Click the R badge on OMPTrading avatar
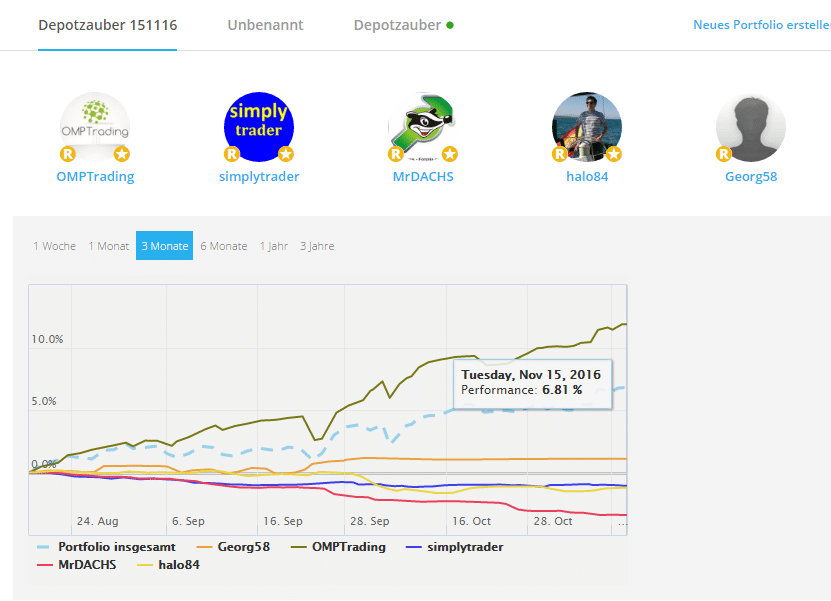Viewport: 831px width, 601px height. (x=68, y=154)
